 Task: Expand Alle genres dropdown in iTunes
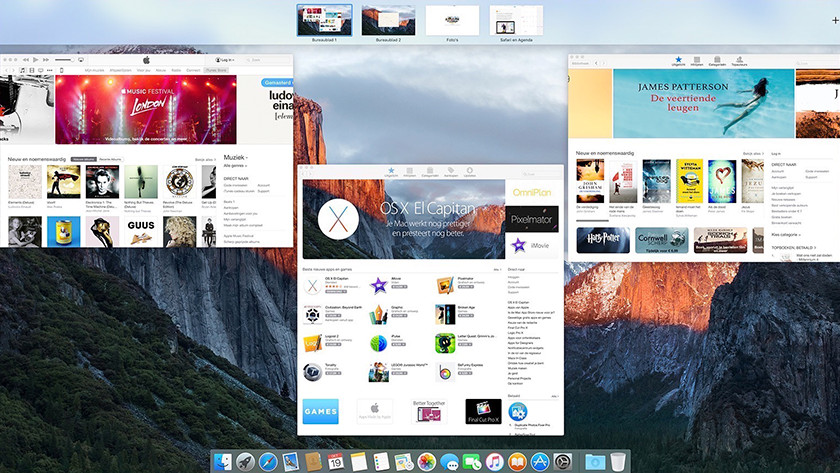(x=235, y=166)
